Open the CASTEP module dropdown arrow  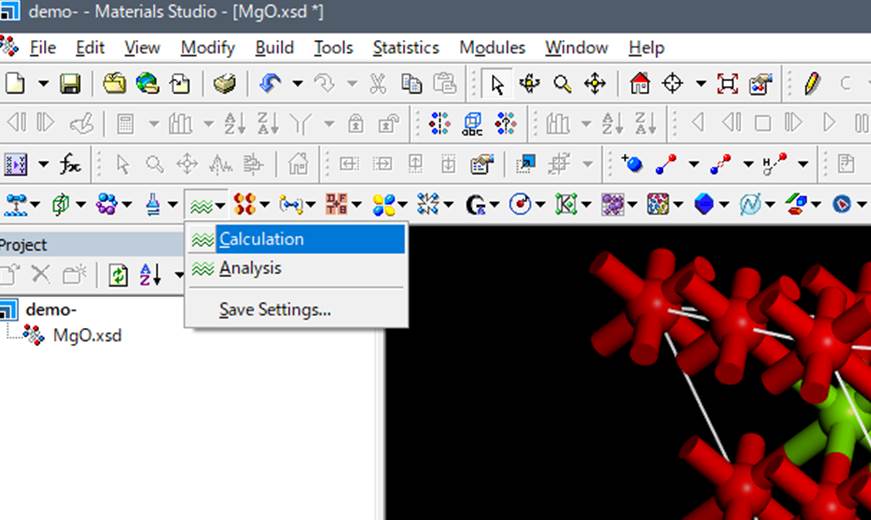pyautogui.click(x=221, y=206)
